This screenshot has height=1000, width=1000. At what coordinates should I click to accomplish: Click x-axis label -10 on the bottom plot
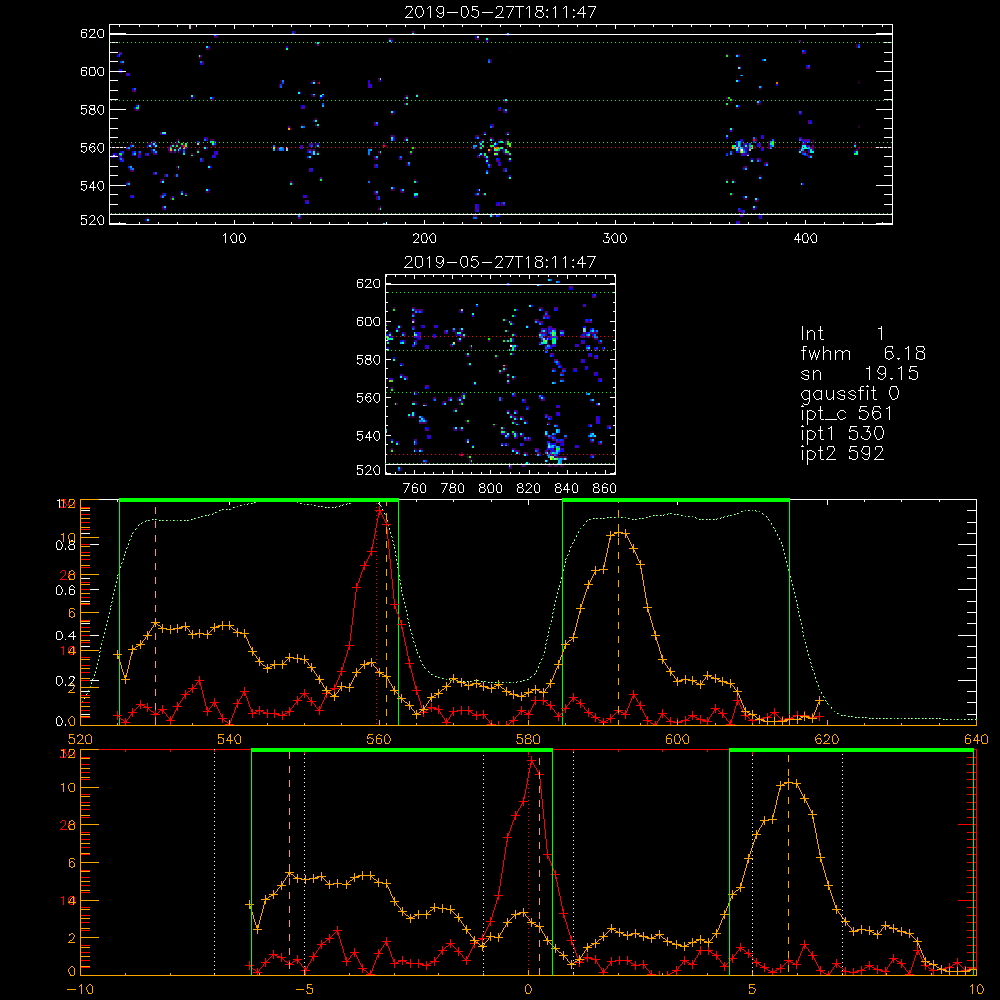pos(80,990)
